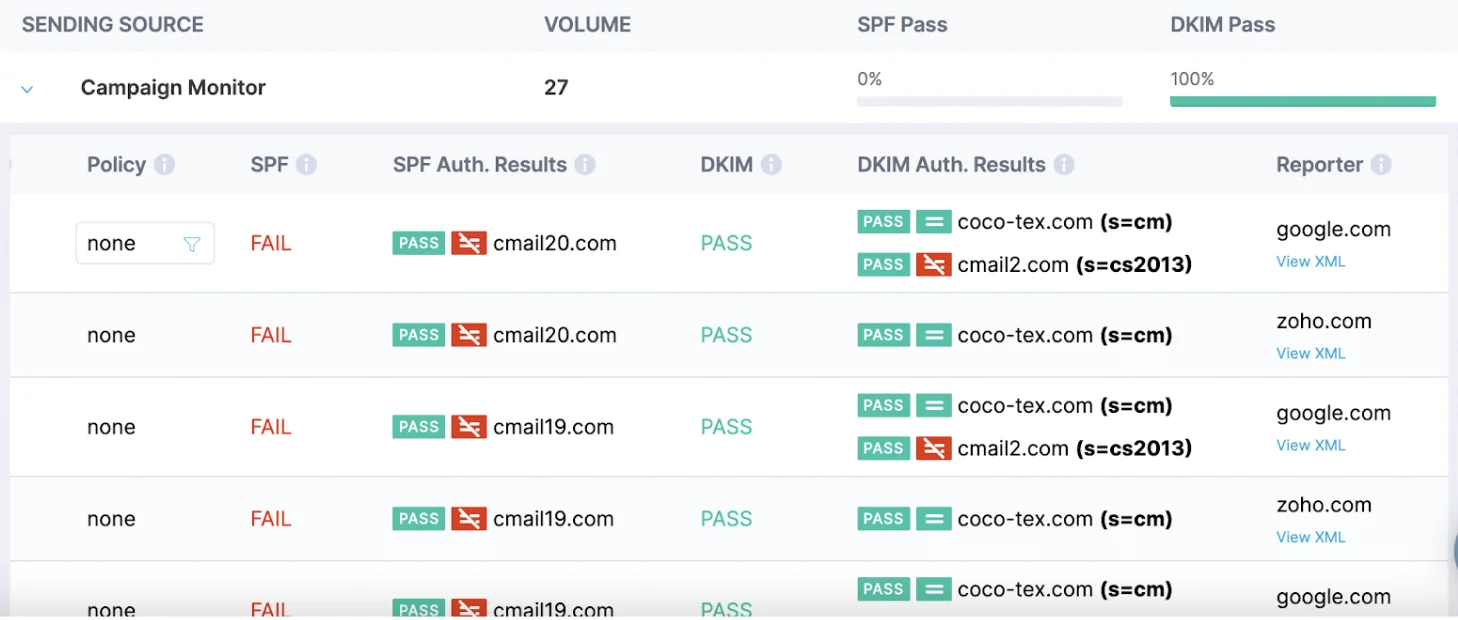1458x620 pixels.
Task: Sort by the VOLUME column header
Action: [587, 25]
